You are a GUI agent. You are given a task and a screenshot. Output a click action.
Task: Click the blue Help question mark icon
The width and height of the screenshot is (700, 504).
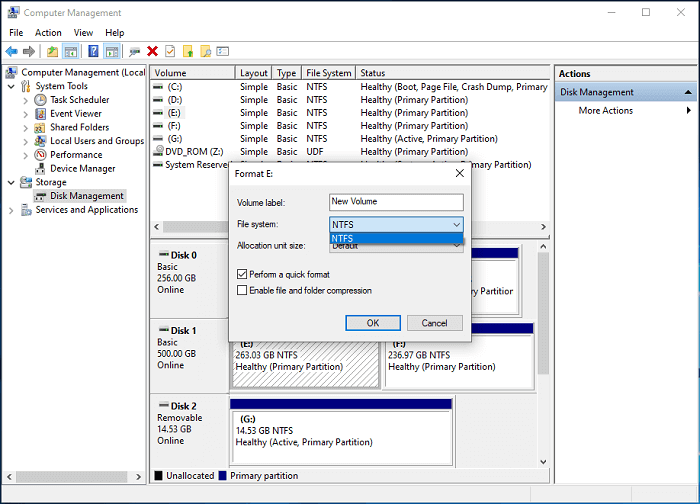click(93, 51)
